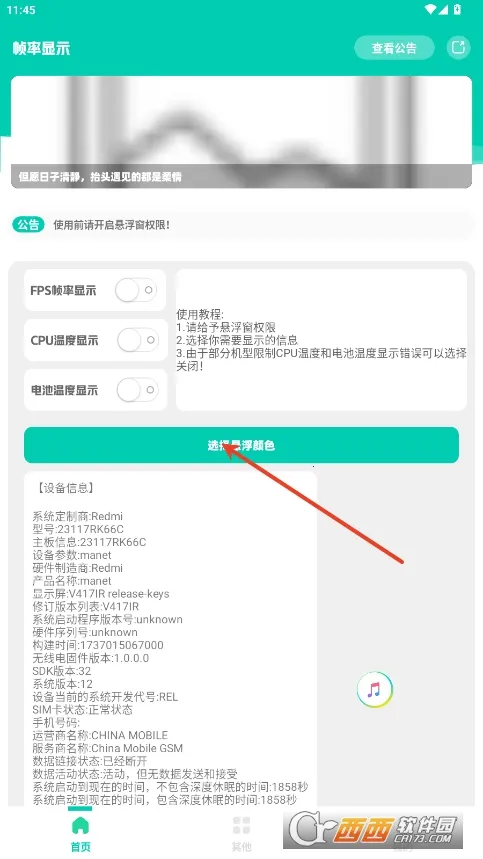Toggle the CPU温度显示 switch
483x859 pixels.
(x=137, y=340)
